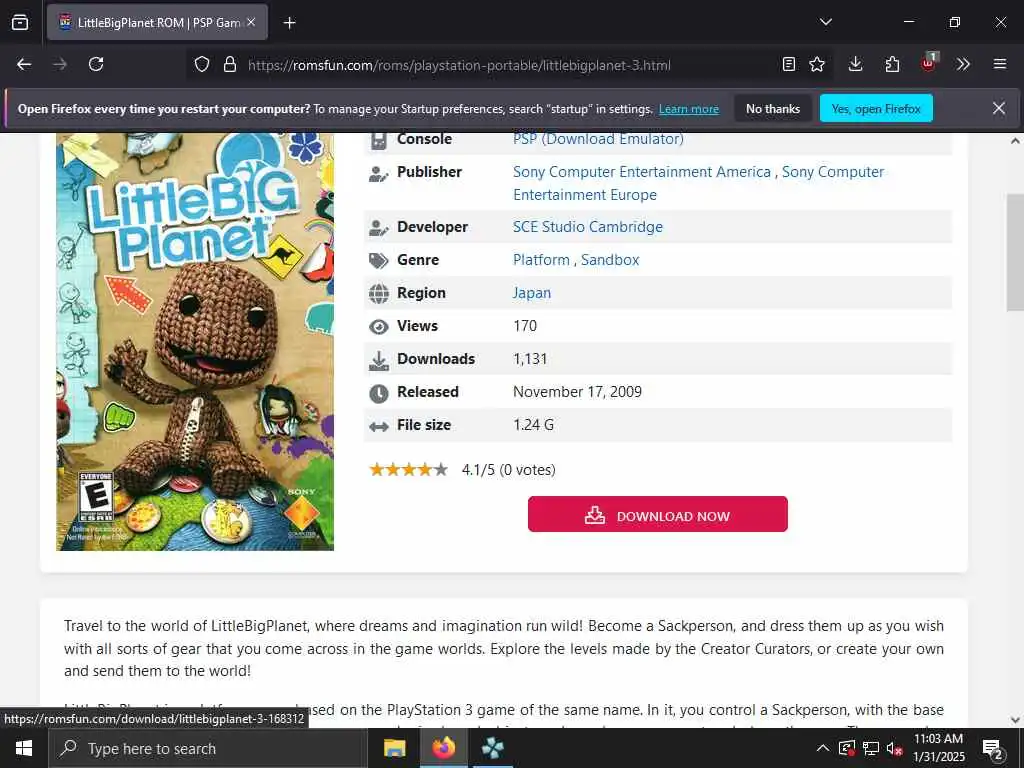Expand more tools overflow chevrons

point(963,64)
